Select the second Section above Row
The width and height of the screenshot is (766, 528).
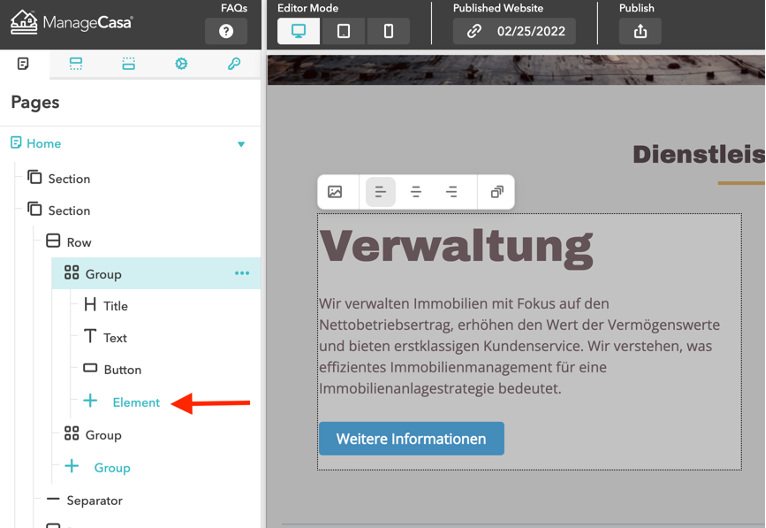click(69, 211)
